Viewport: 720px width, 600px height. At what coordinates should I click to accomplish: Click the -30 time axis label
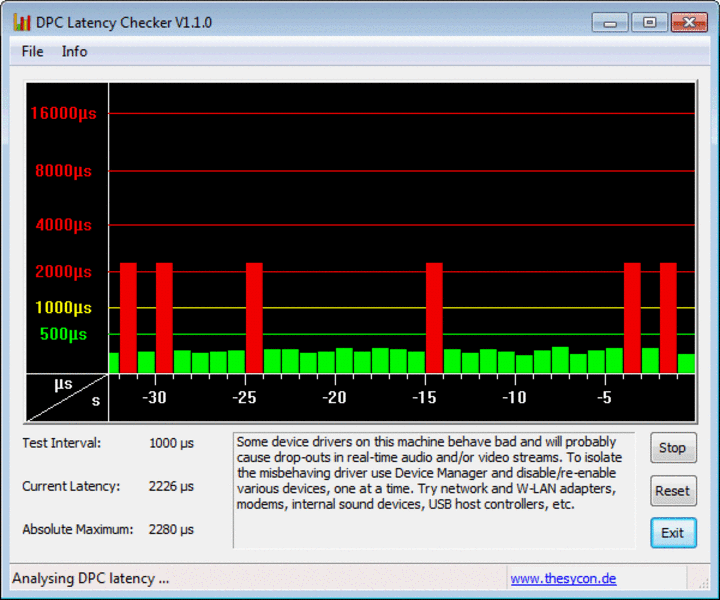(154, 398)
